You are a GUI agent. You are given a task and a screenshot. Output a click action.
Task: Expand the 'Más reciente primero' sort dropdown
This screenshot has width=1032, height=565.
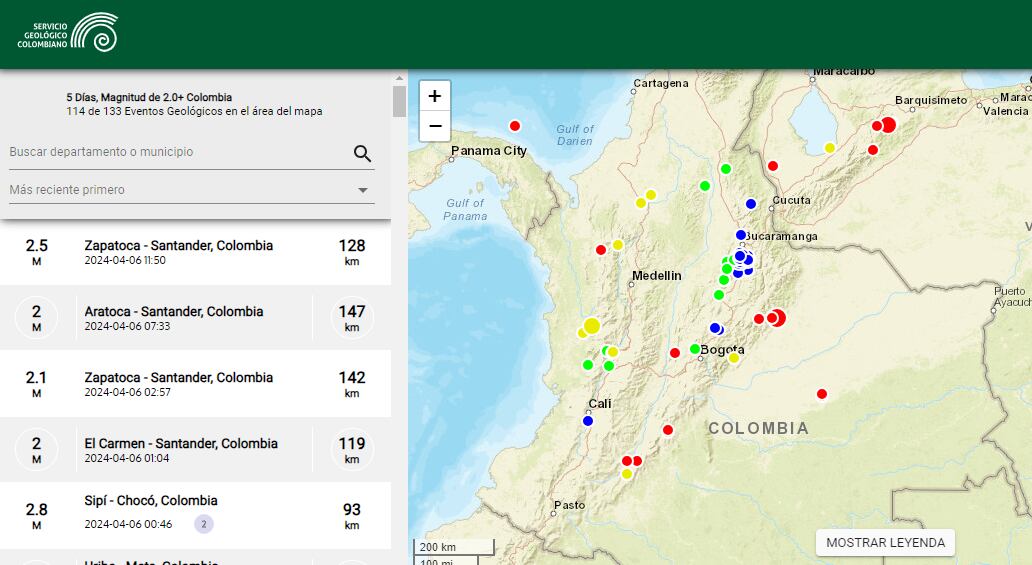180,190
